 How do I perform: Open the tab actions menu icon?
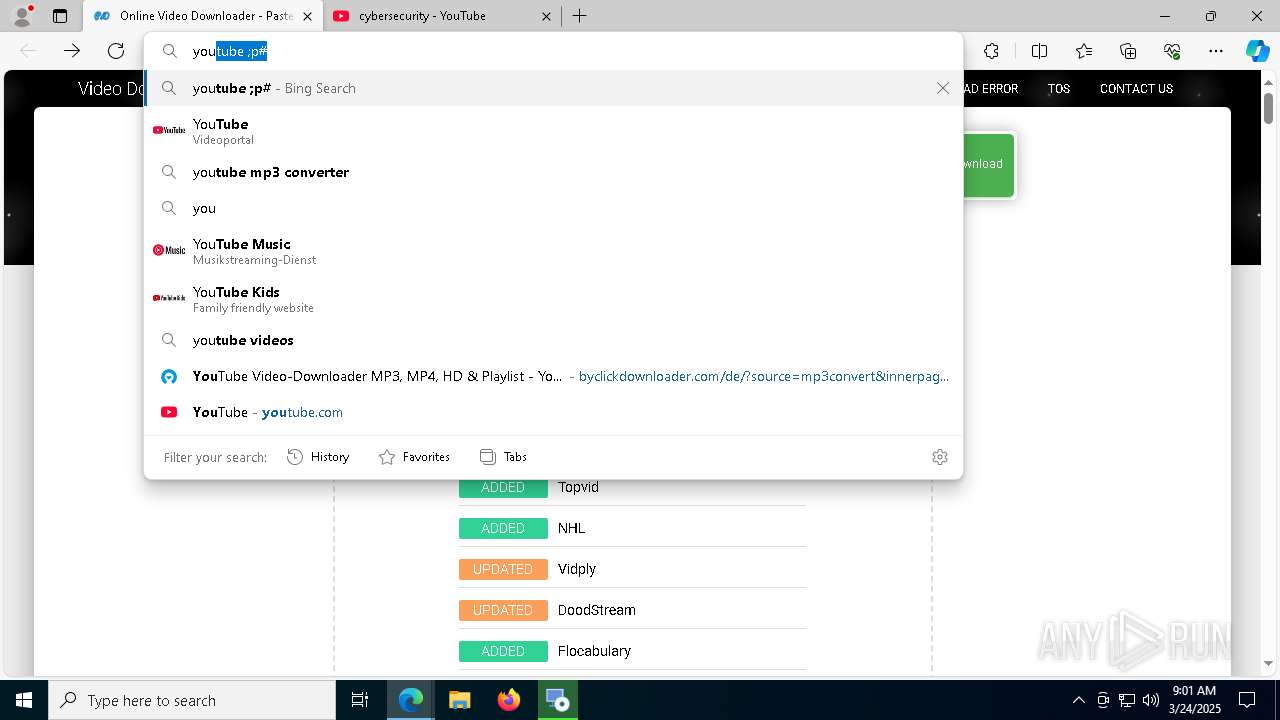(x=60, y=16)
